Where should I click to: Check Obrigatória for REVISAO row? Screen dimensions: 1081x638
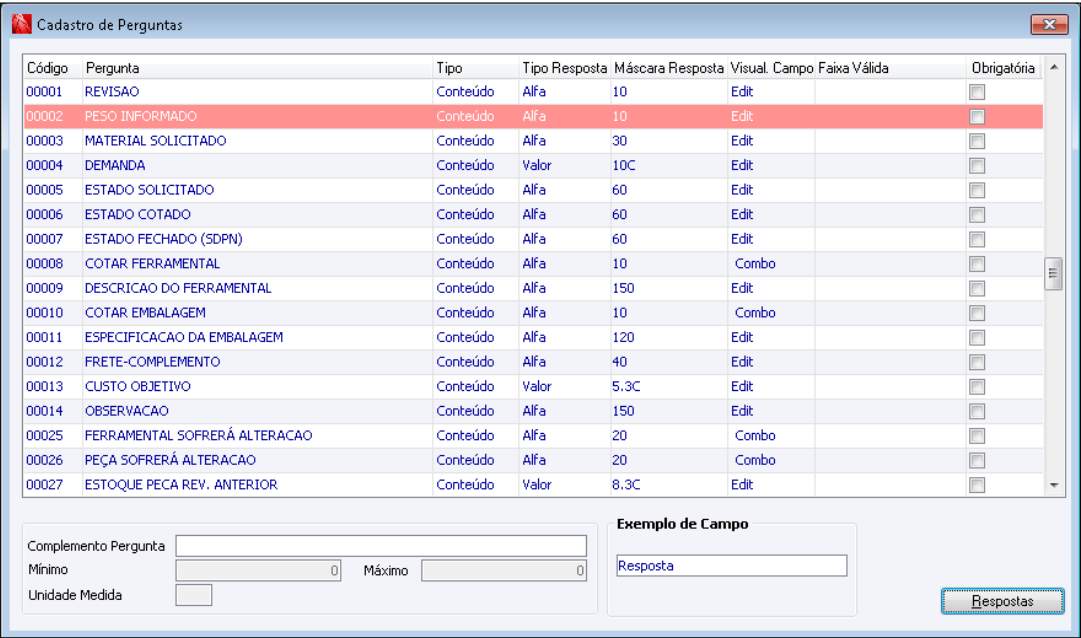[x=977, y=92]
